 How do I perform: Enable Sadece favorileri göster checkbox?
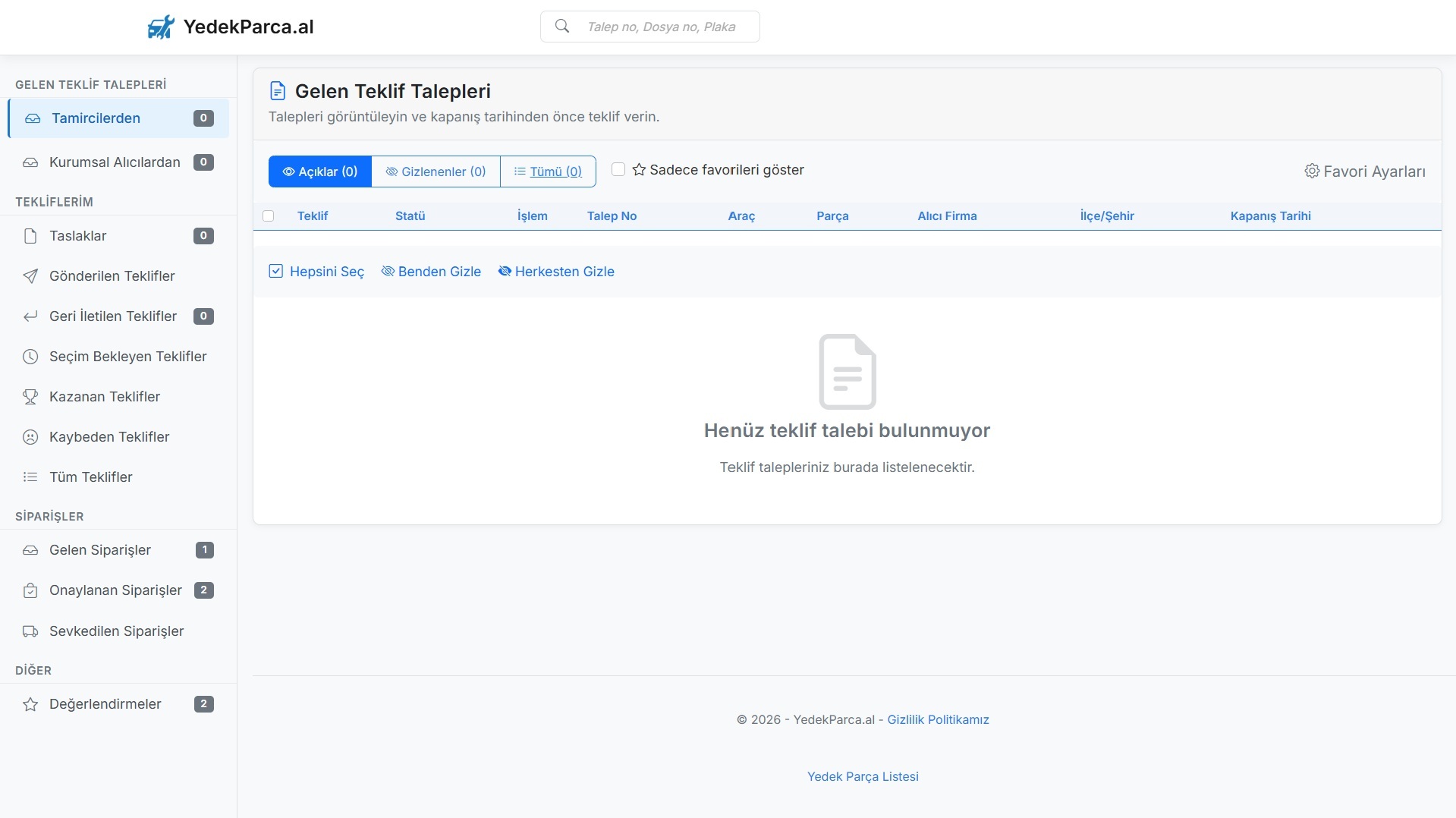point(618,170)
